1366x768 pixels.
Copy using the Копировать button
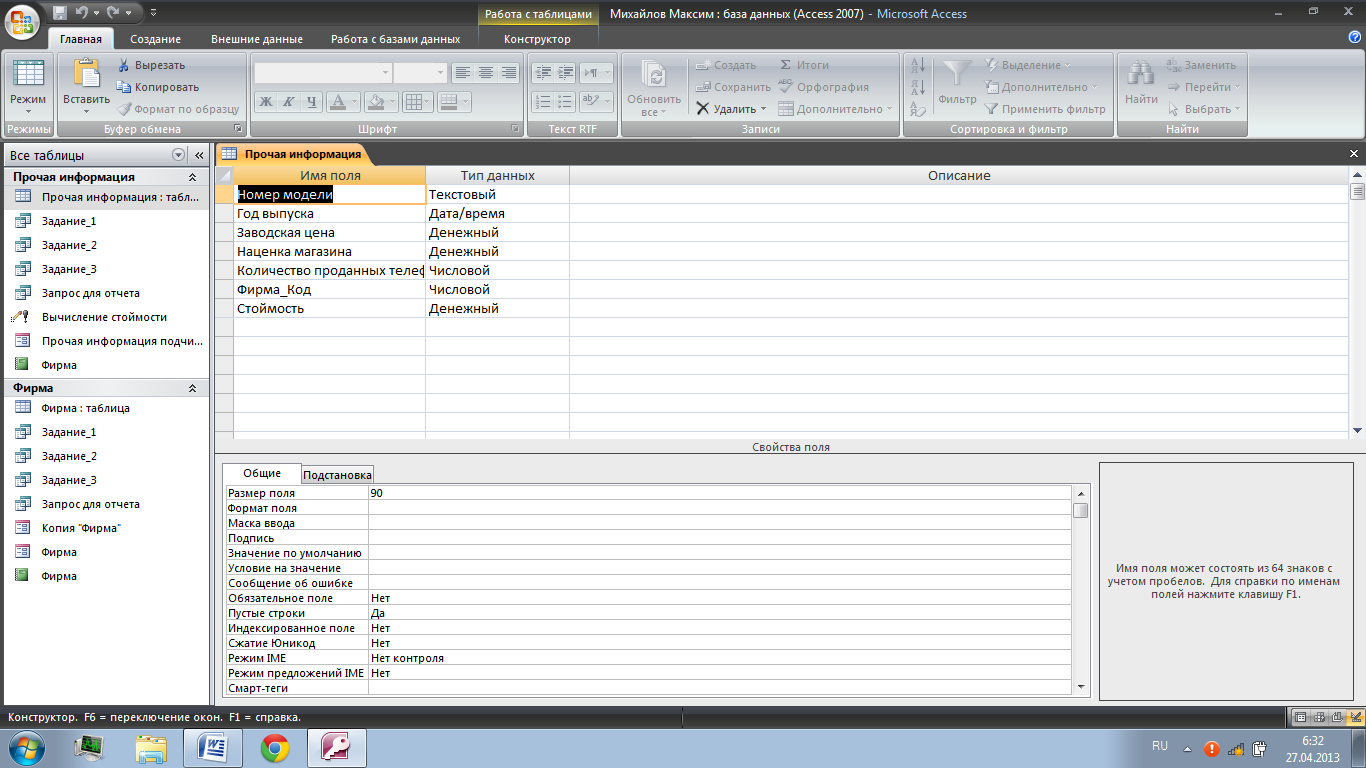click(158, 87)
